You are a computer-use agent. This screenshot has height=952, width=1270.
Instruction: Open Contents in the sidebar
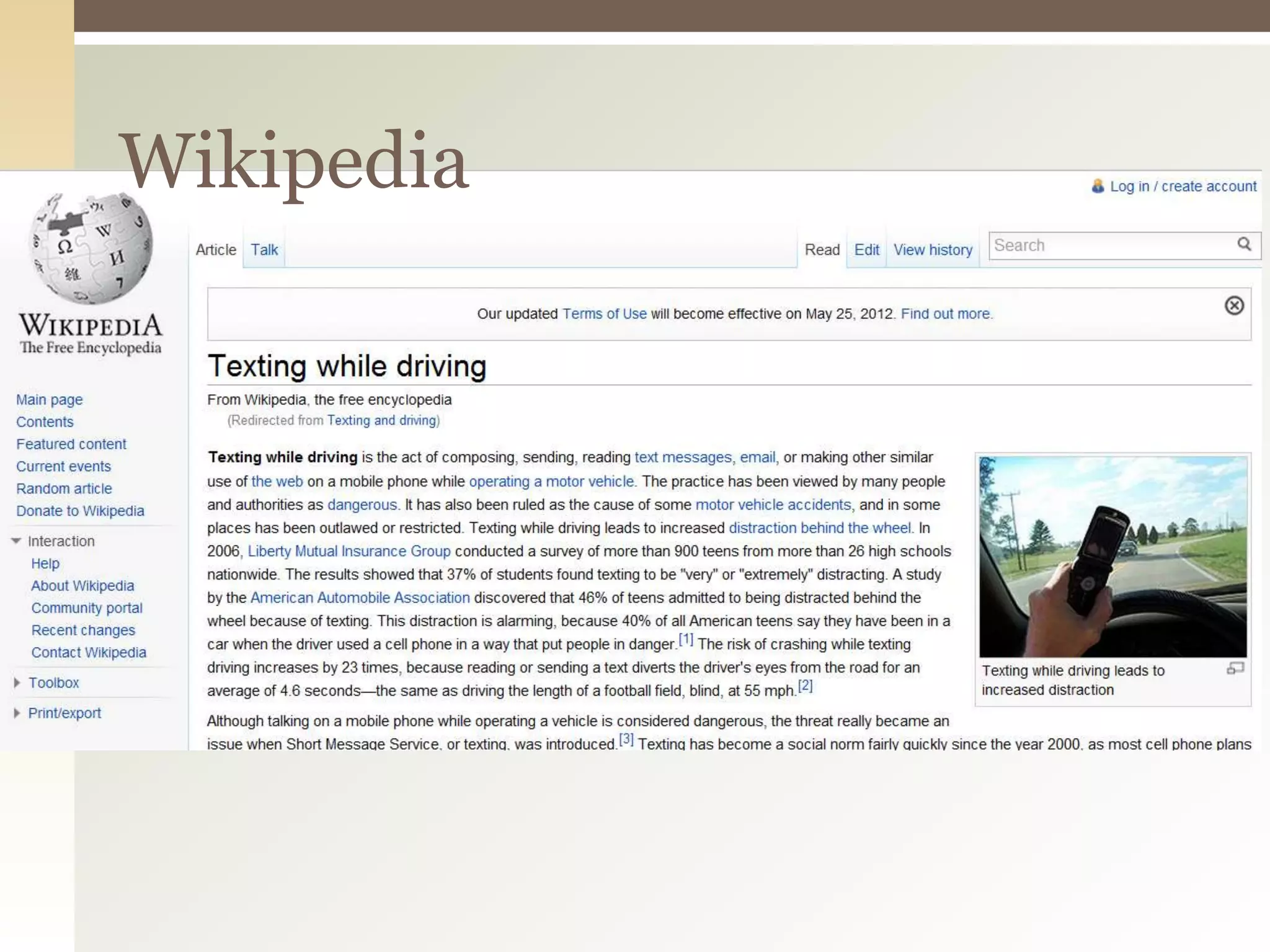tap(45, 422)
